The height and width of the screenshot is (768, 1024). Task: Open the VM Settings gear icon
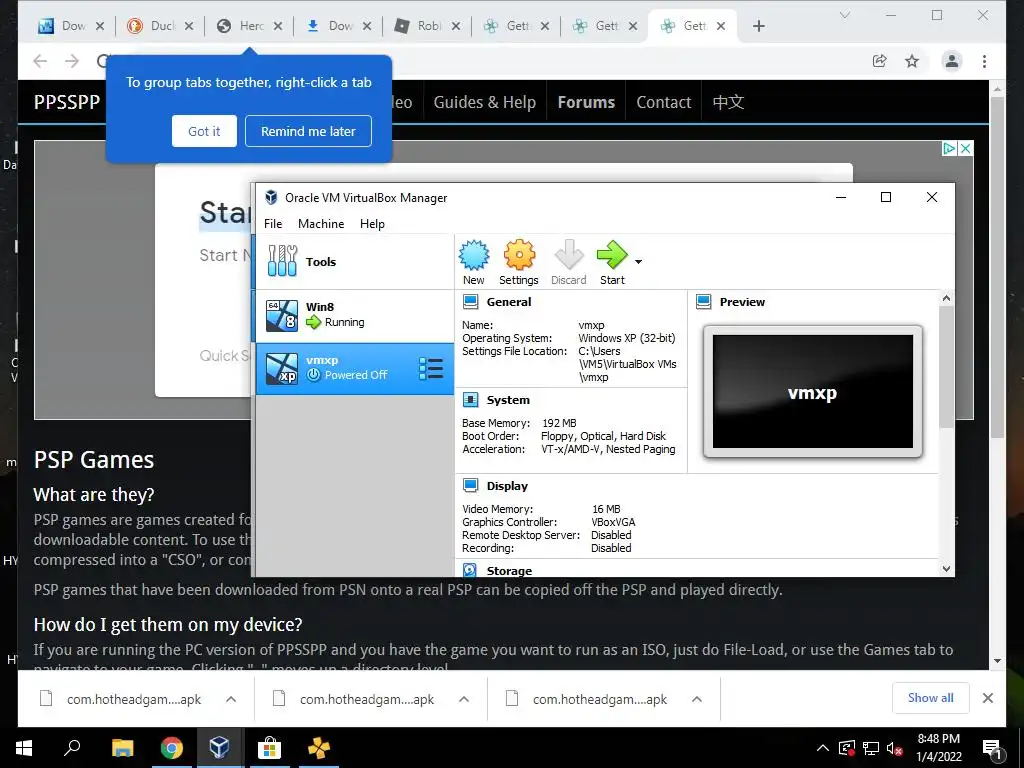coord(519,262)
